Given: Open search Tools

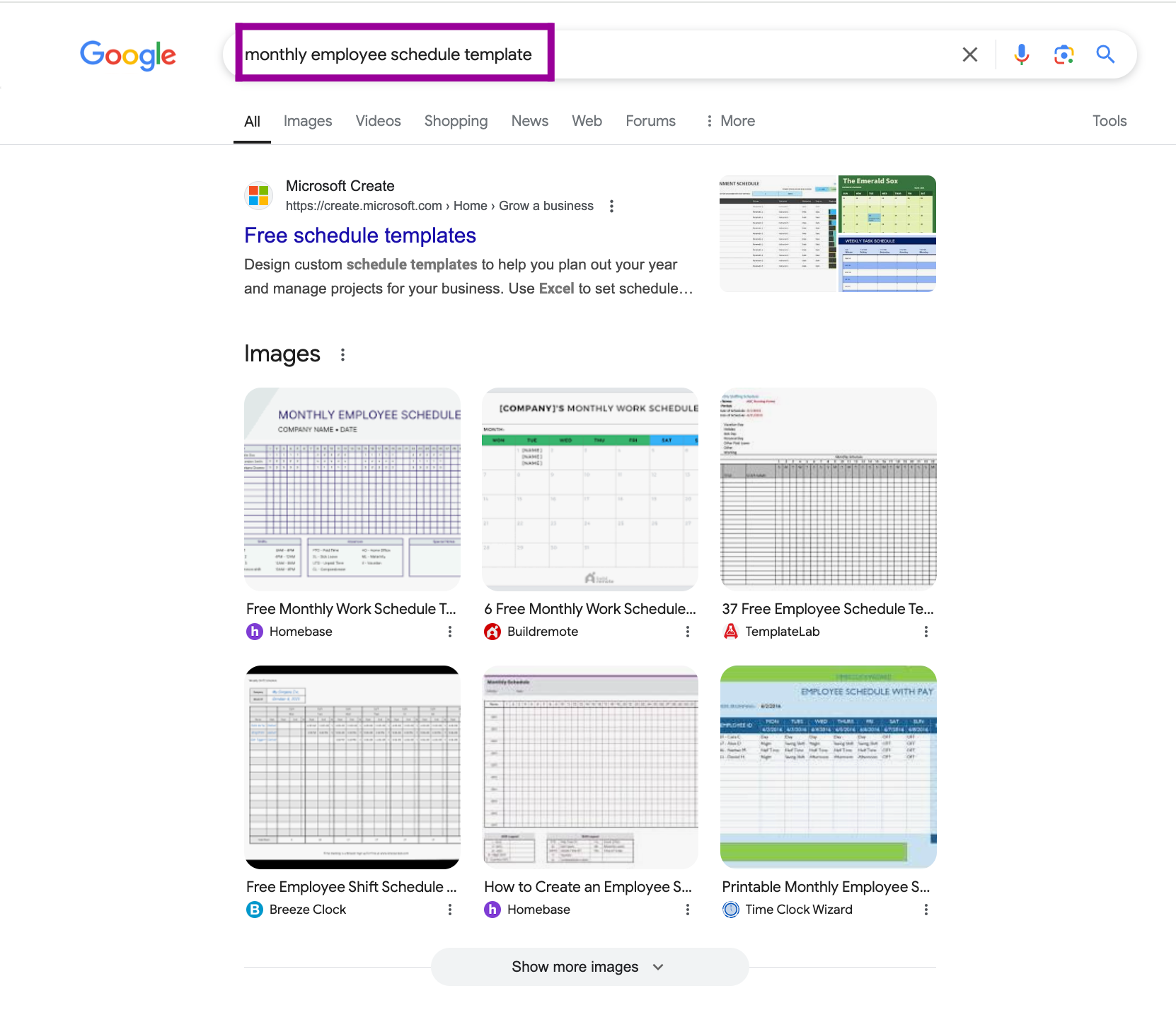Looking at the screenshot, I should (x=1109, y=121).
